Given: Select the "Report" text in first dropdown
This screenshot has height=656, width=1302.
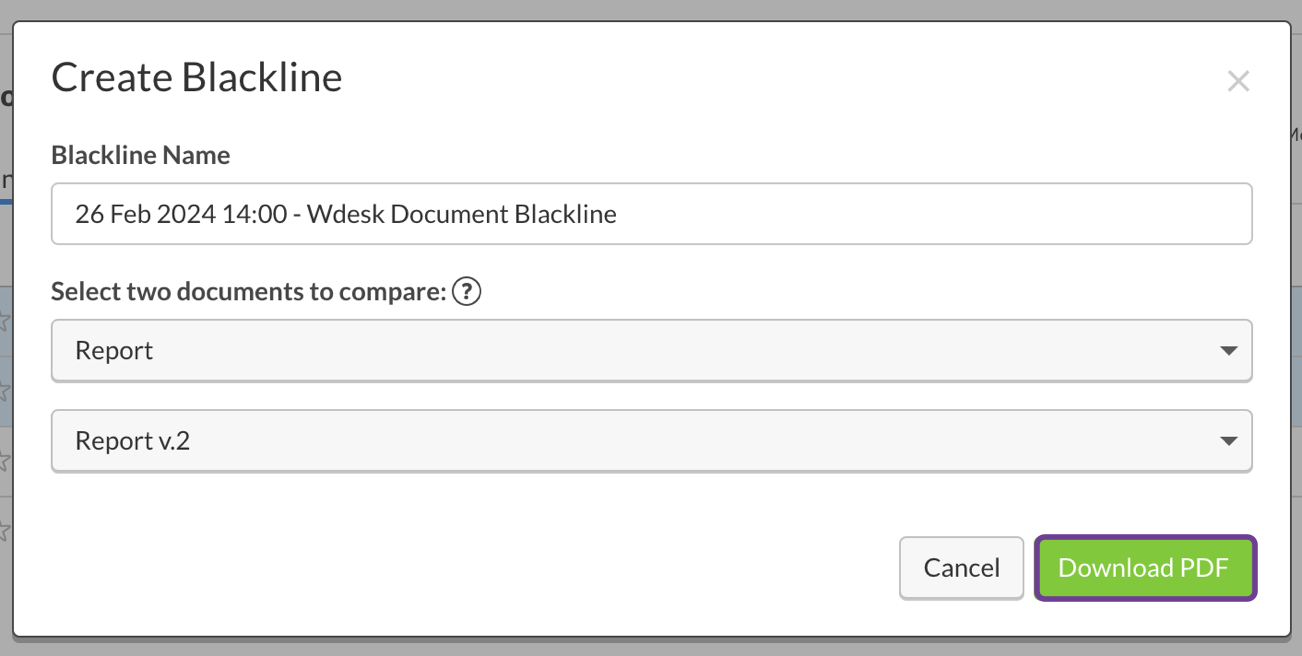Looking at the screenshot, I should pyautogui.click(x=114, y=351).
